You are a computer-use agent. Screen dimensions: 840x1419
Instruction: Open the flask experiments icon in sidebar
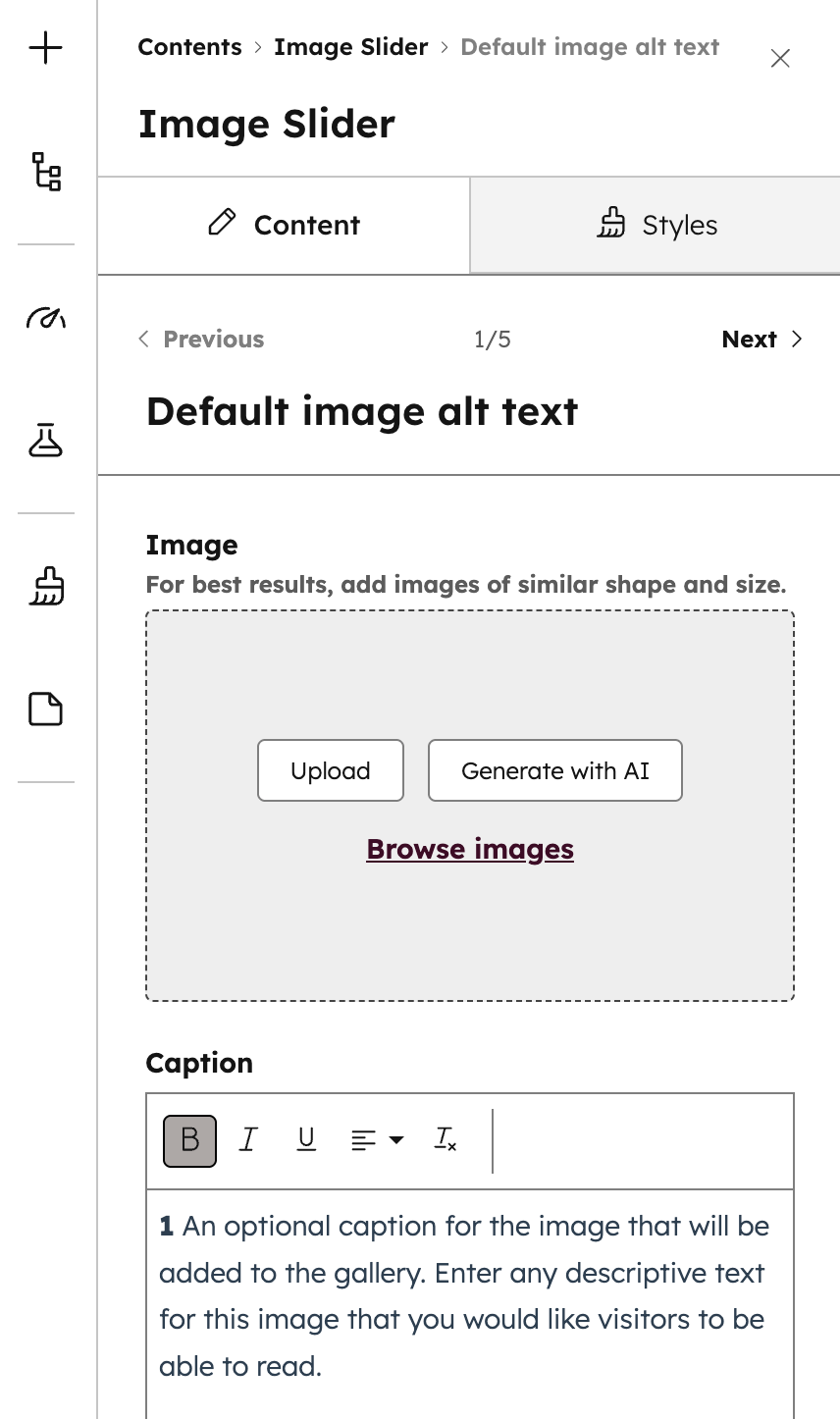pos(45,440)
